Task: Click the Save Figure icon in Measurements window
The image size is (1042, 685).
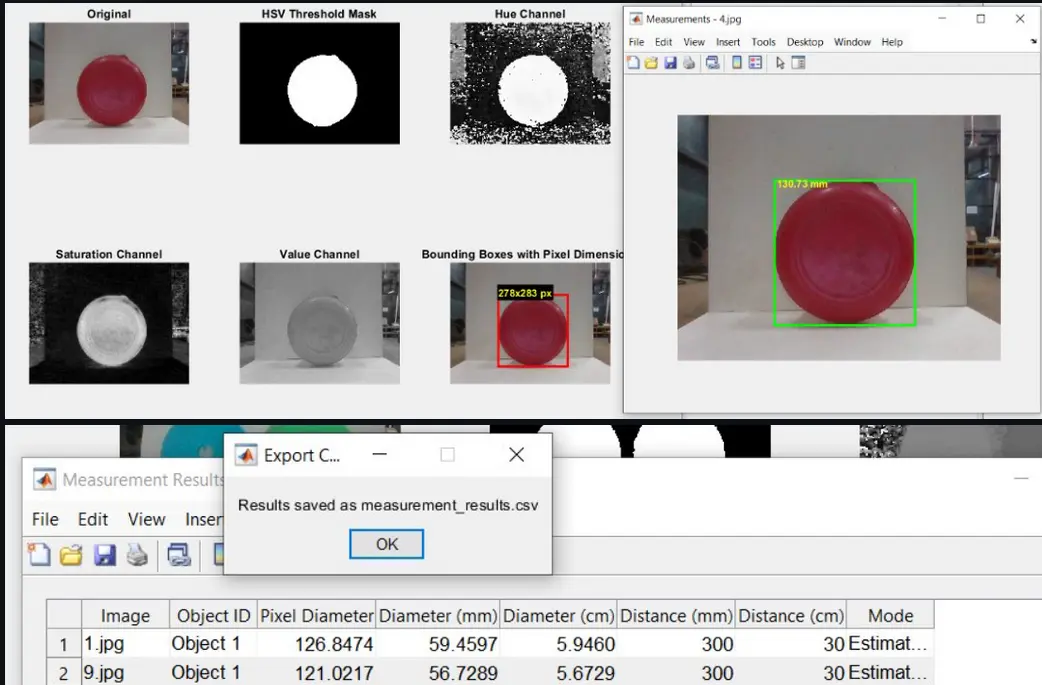Action: click(671, 62)
